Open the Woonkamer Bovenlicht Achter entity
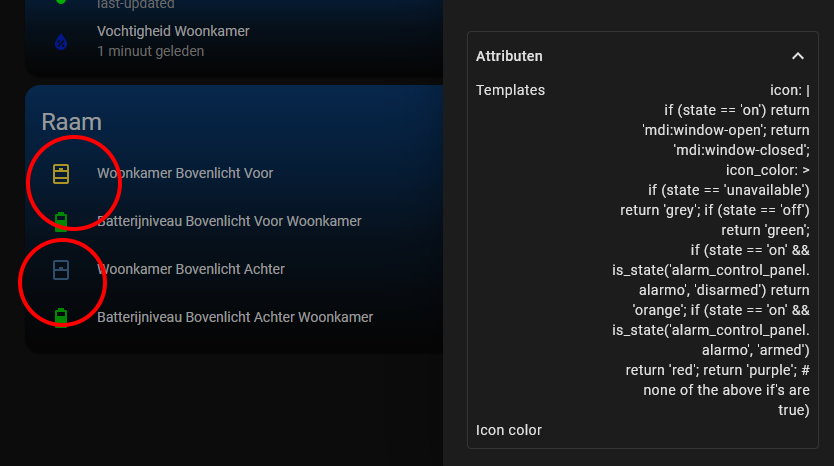Screen dimensions: 834x466 coord(190,269)
